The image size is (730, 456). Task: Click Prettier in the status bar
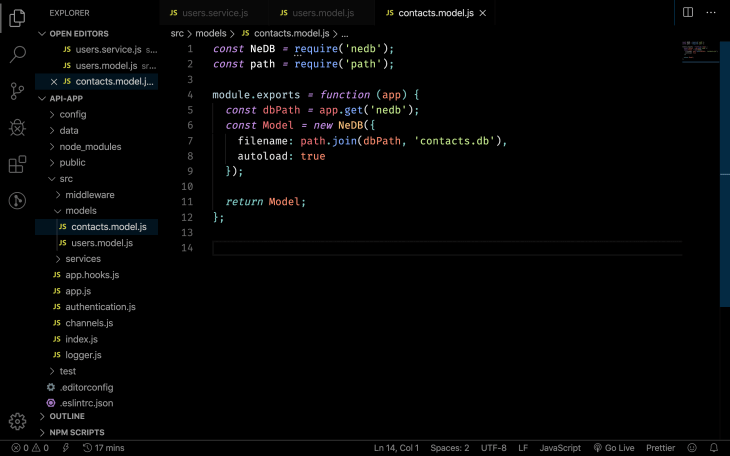pos(660,448)
